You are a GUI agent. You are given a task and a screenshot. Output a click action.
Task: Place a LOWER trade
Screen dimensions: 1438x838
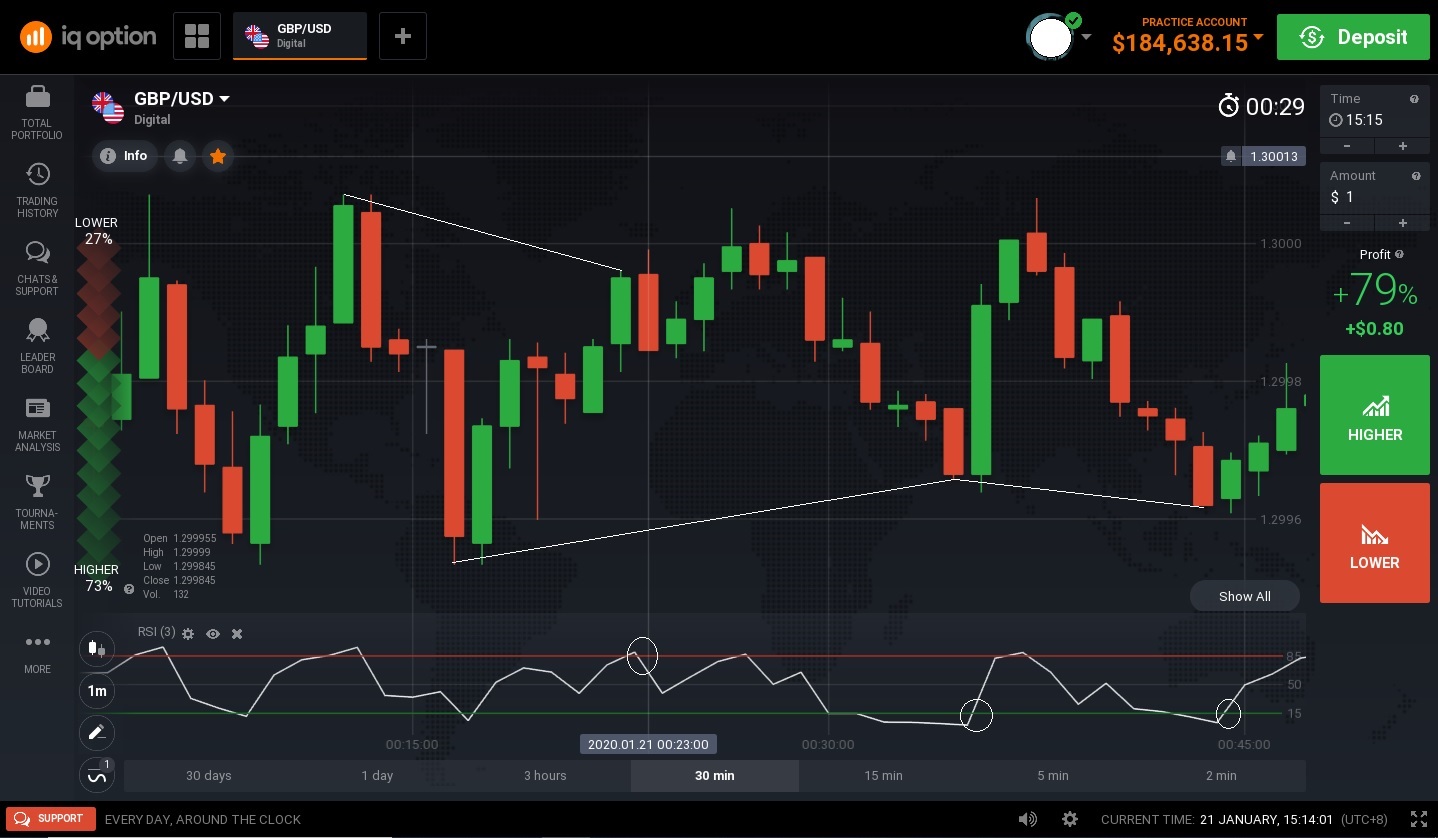pos(1375,543)
